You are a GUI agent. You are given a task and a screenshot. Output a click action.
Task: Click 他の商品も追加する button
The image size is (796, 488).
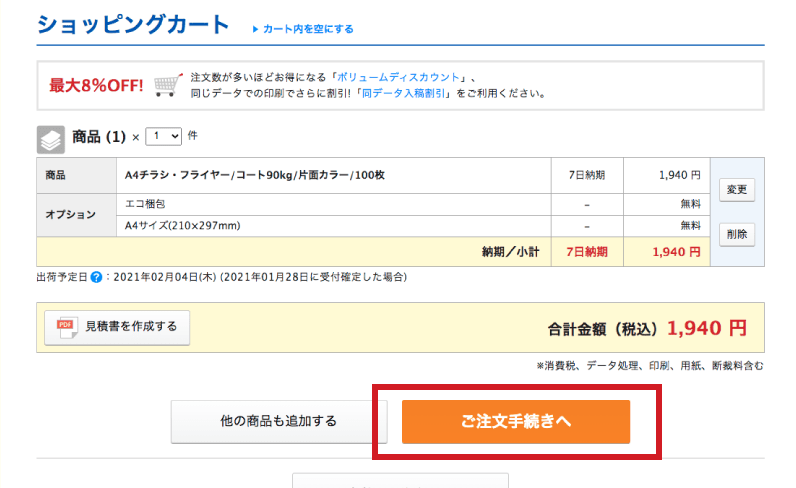279,421
